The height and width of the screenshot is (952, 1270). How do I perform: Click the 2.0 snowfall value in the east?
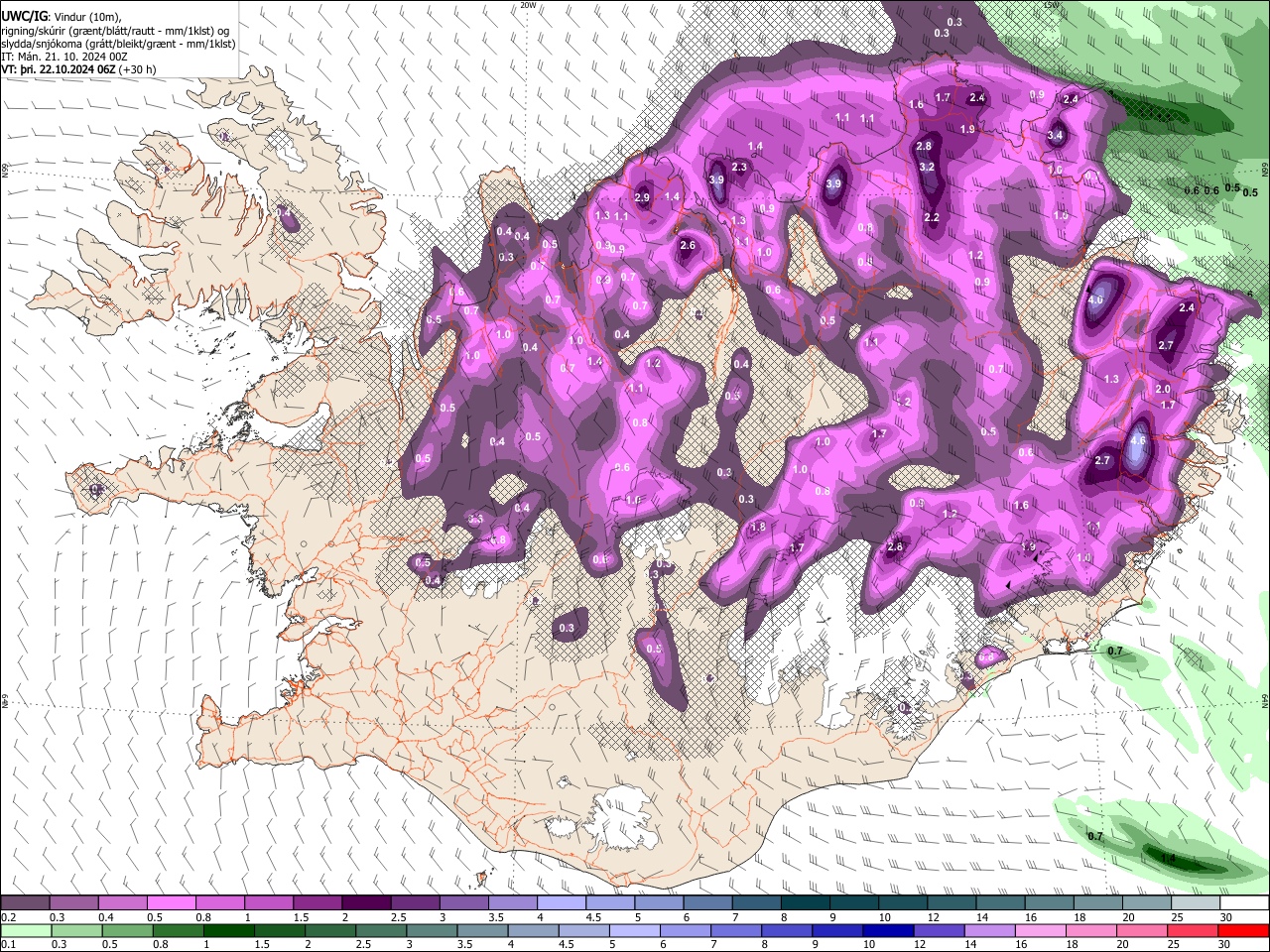[1163, 390]
